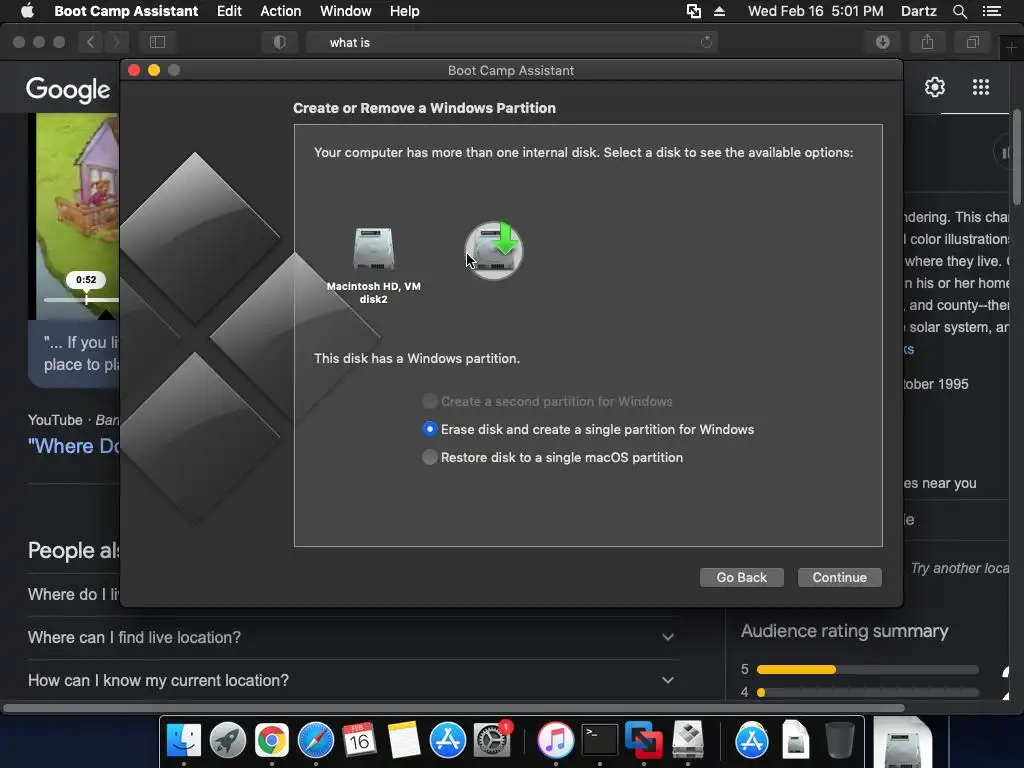Open a new tab in Safari
The image size is (1024, 768).
coord(1012,47)
